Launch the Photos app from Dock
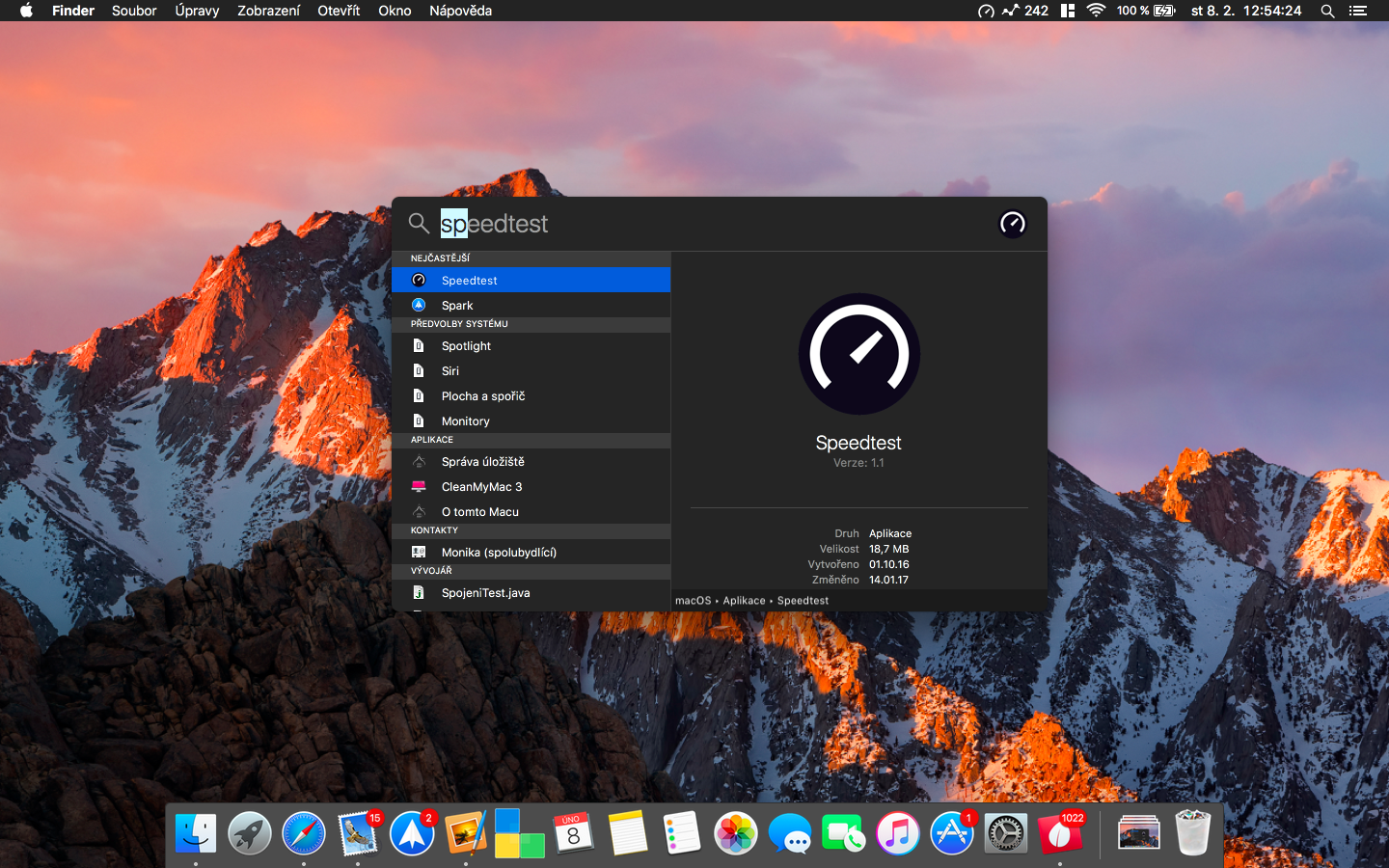 (736, 833)
